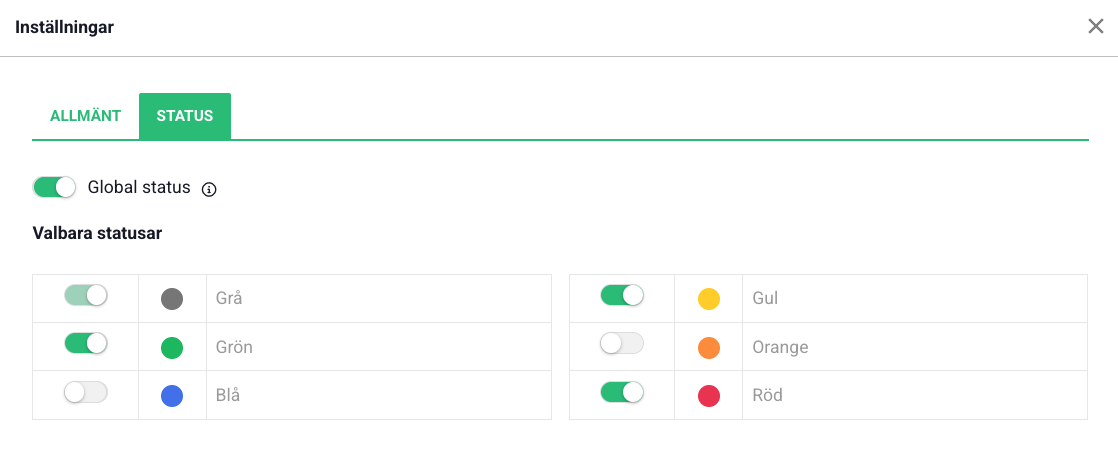Click the Grön status label
This screenshot has width=1118, height=454.
coord(234,348)
